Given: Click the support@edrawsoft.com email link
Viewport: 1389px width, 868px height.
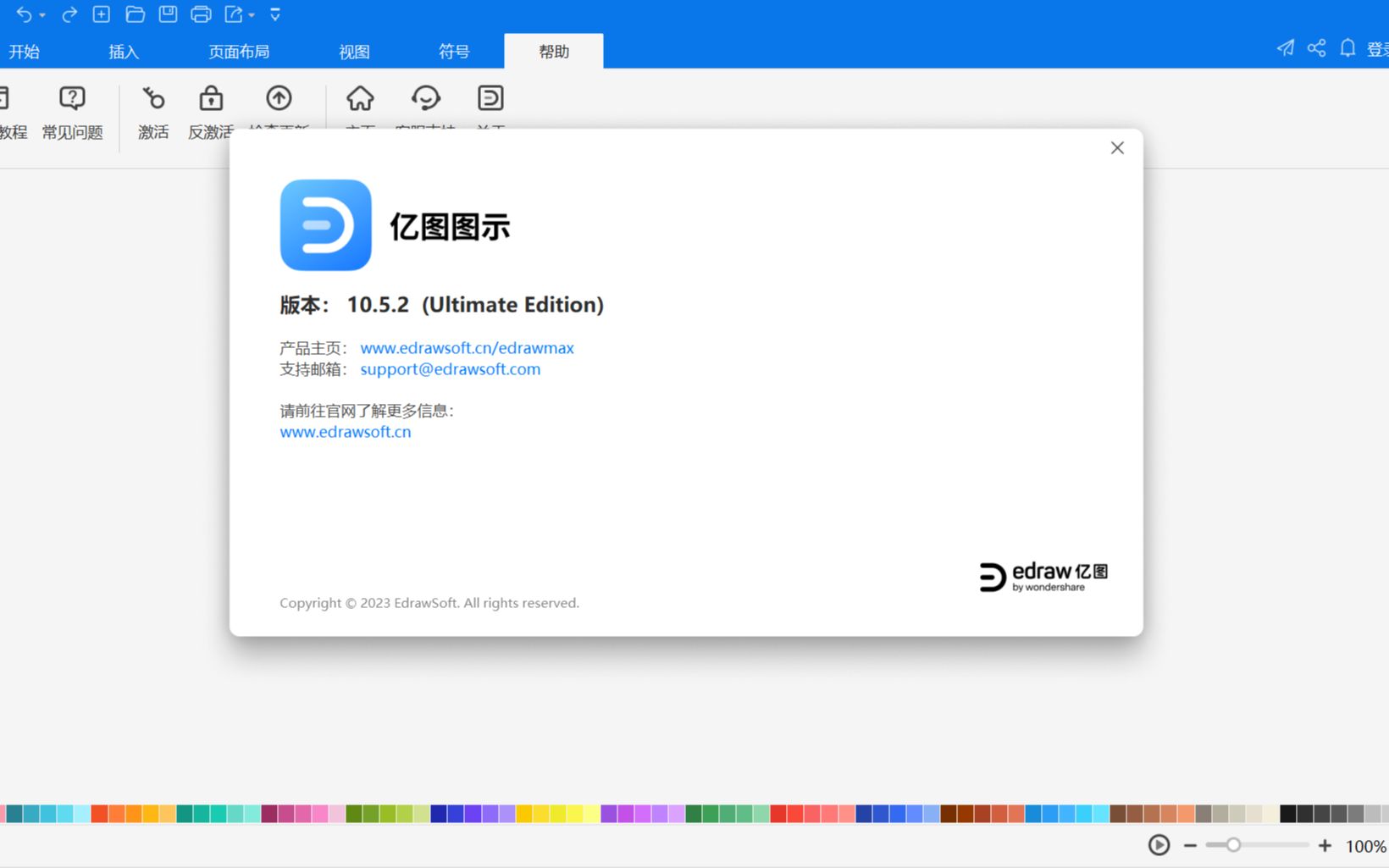Looking at the screenshot, I should click(450, 369).
